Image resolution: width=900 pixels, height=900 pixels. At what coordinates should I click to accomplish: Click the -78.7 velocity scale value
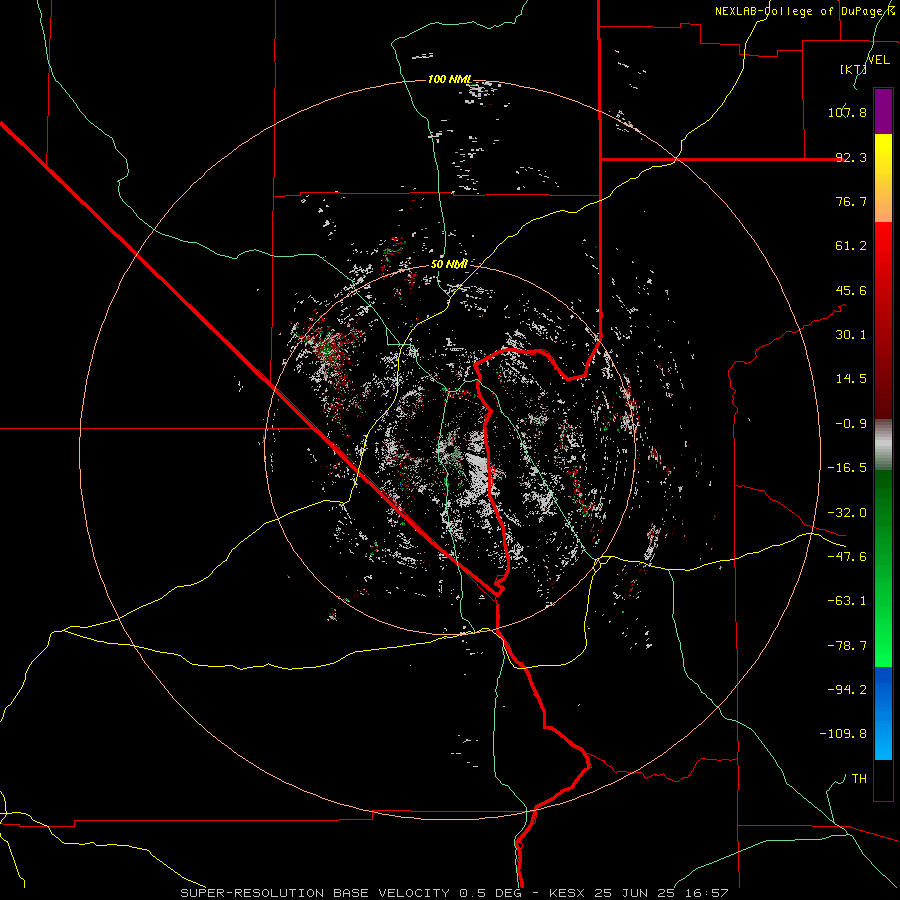tap(847, 646)
